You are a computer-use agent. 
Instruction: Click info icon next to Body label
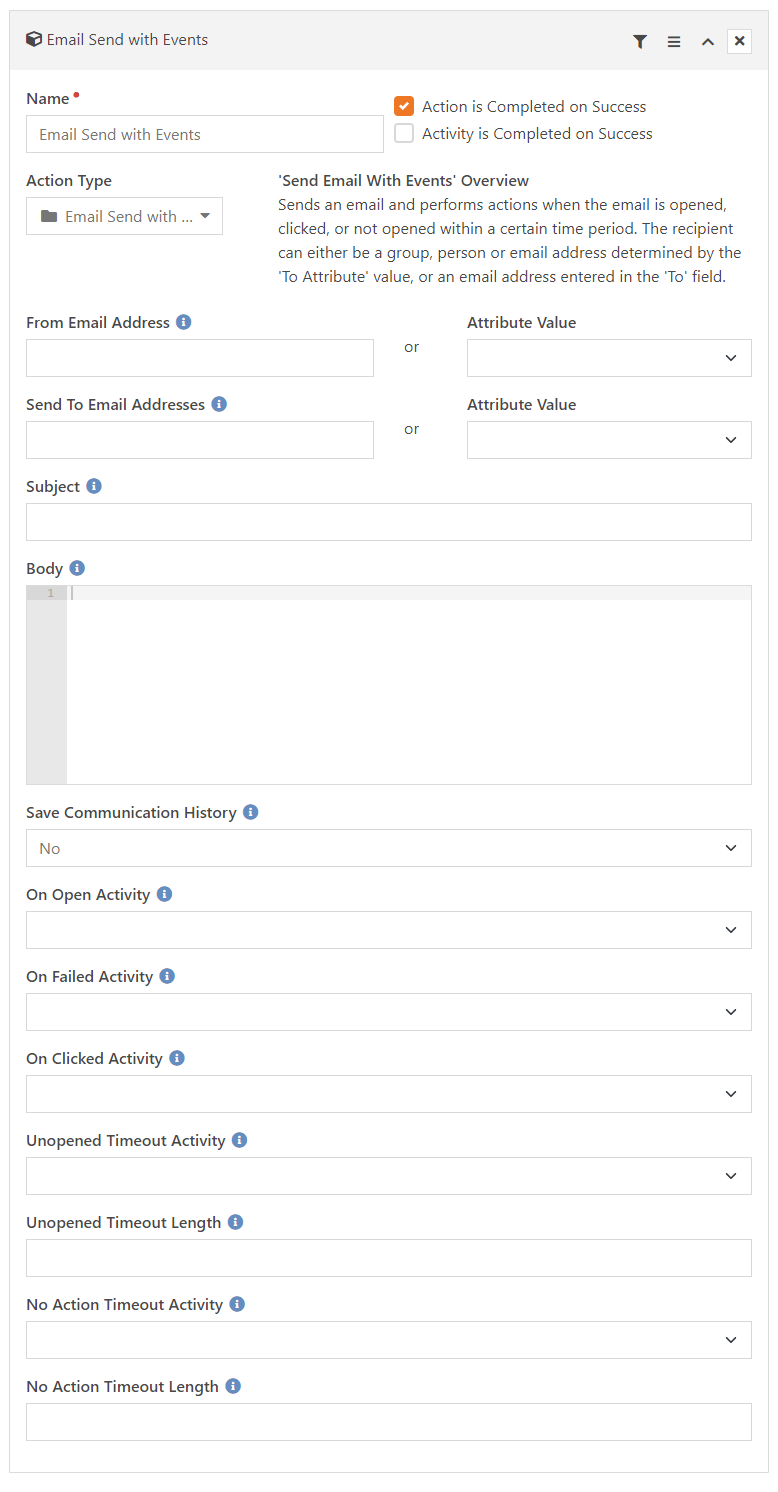[77, 568]
